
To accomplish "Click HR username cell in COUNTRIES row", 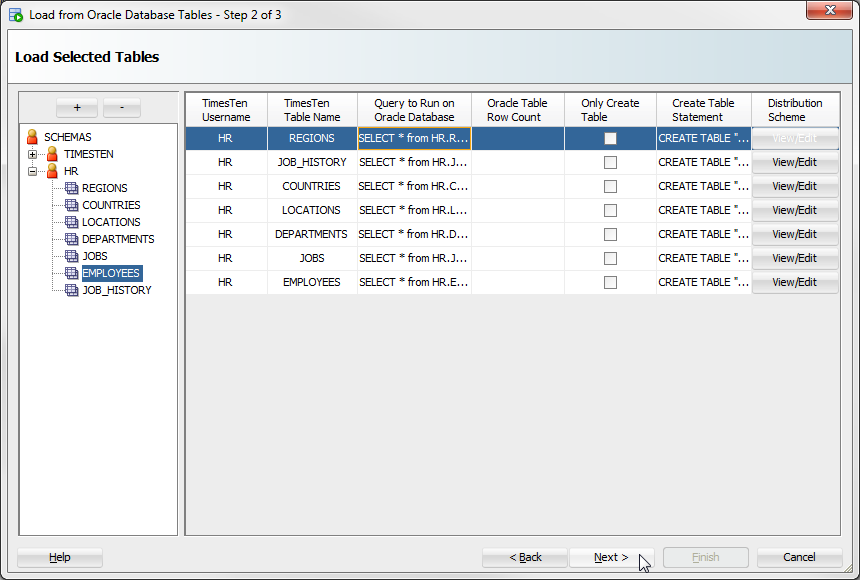I will (x=226, y=187).
